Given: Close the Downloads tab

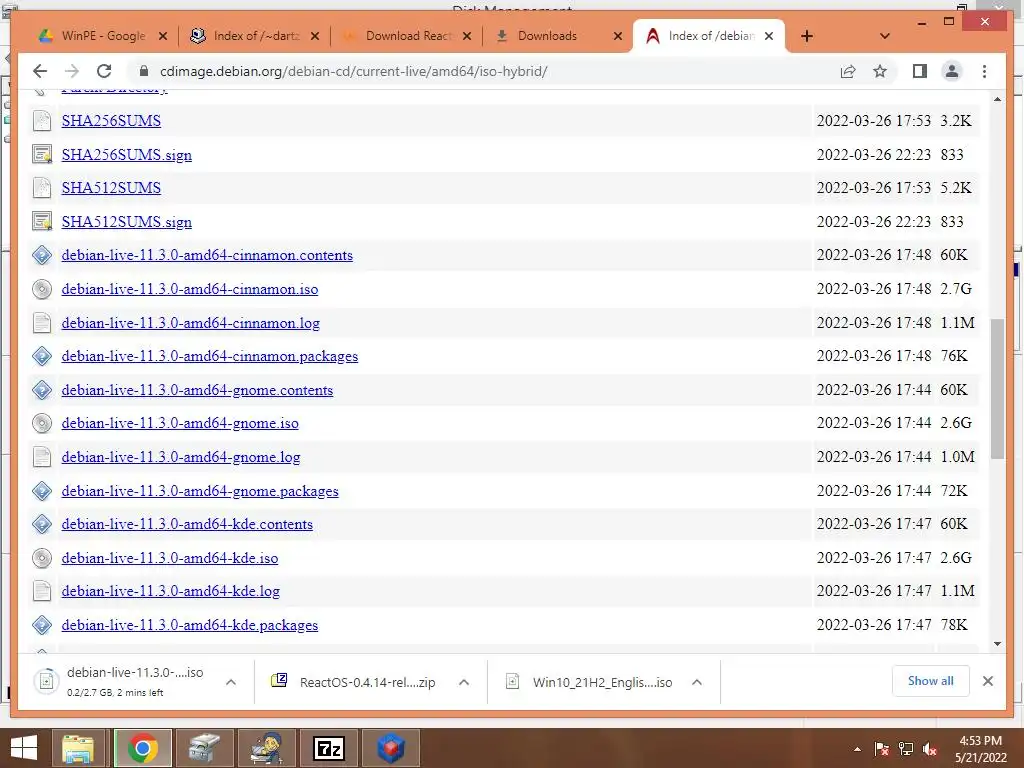Looking at the screenshot, I should 618,36.
